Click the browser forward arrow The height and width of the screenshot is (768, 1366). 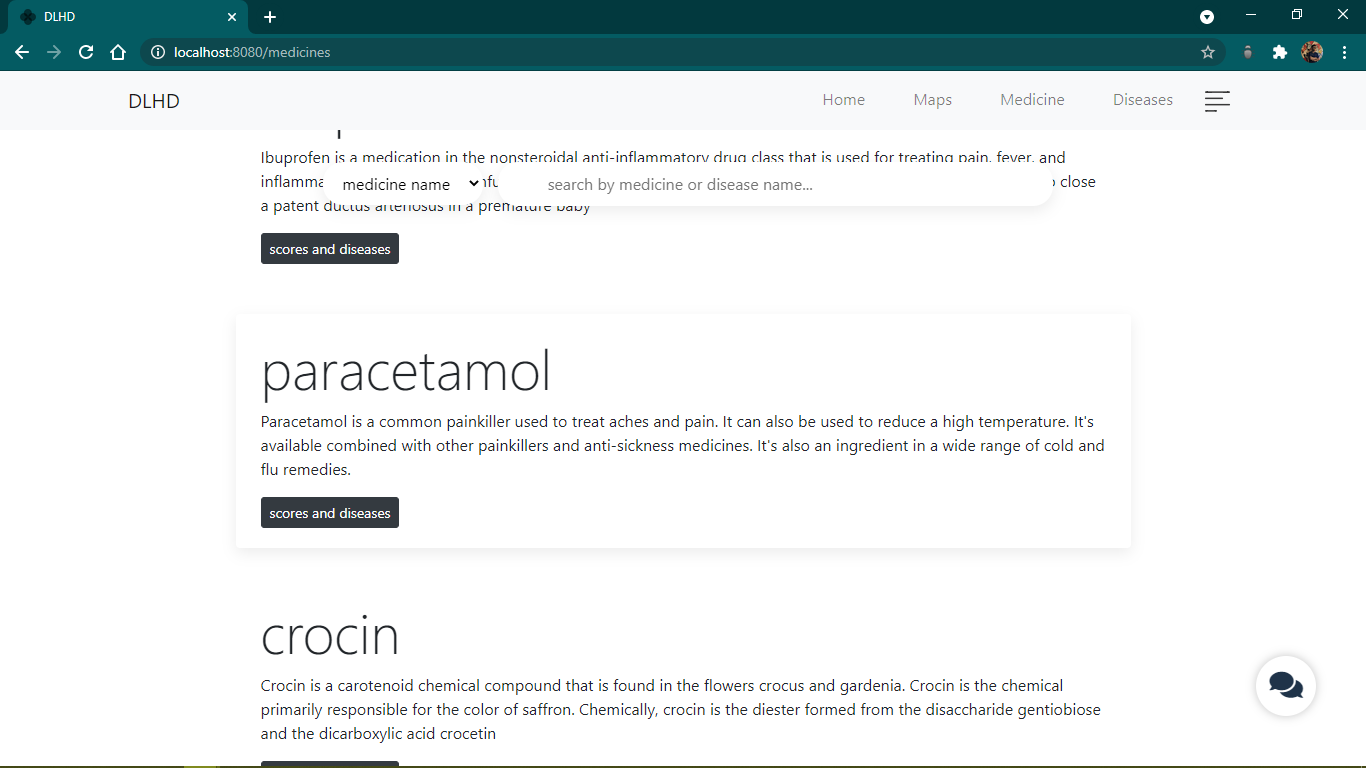[x=54, y=52]
